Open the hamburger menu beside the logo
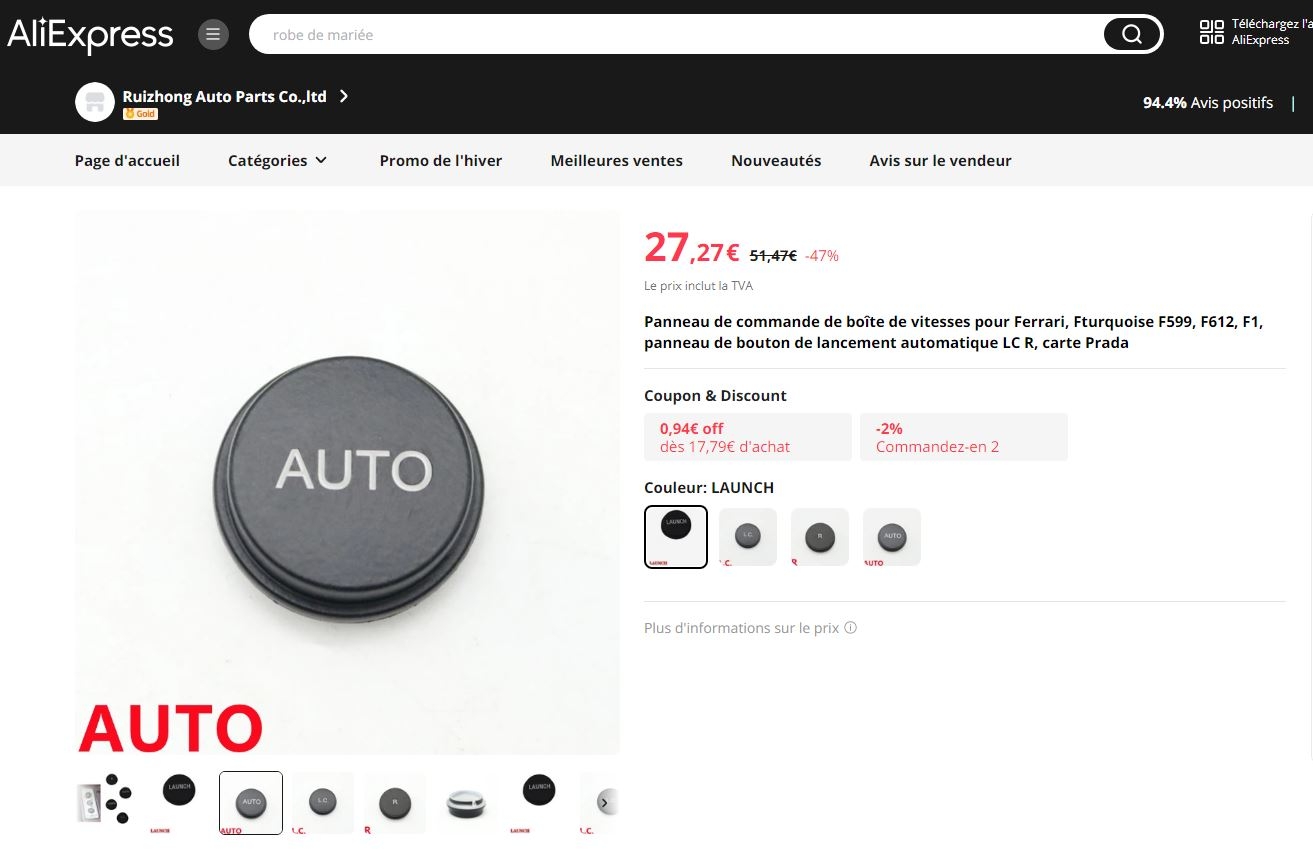Viewport: 1313px width, 851px height. click(213, 35)
